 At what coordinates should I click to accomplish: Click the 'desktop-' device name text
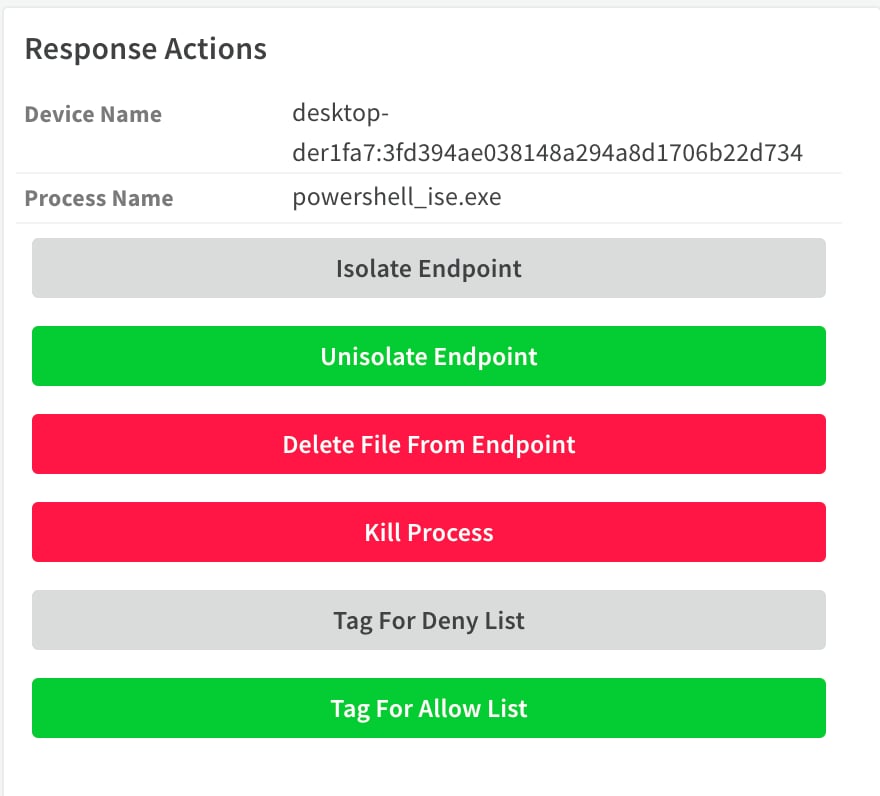tap(341, 113)
